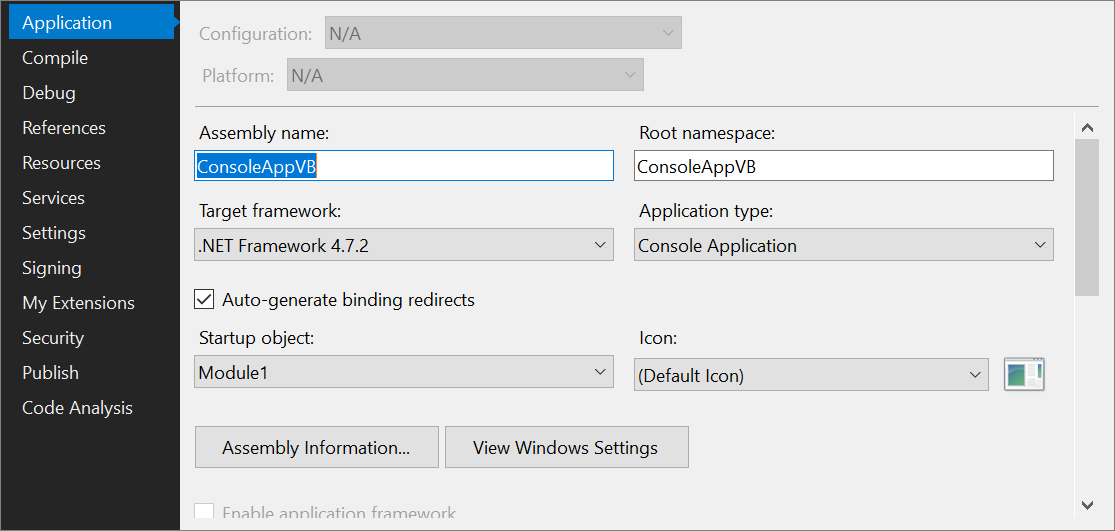Open the Application type dropdown
Image resolution: width=1115 pixels, height=531 pixels.
tap(843, 245)
